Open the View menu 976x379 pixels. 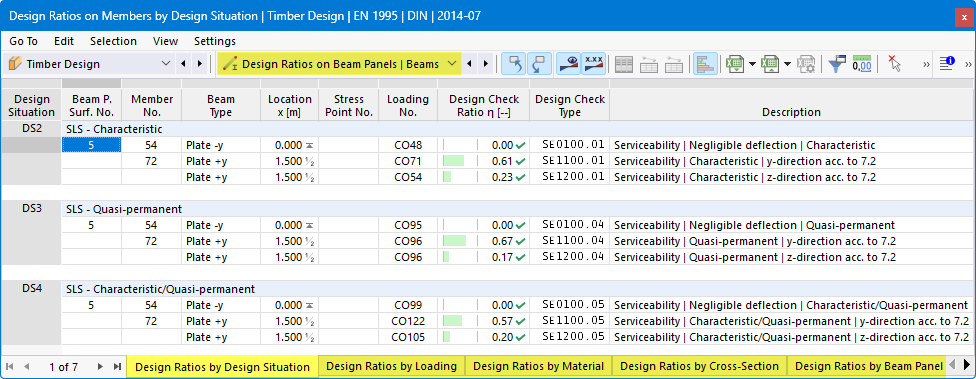pyautogui.click(x=166, y=41)
